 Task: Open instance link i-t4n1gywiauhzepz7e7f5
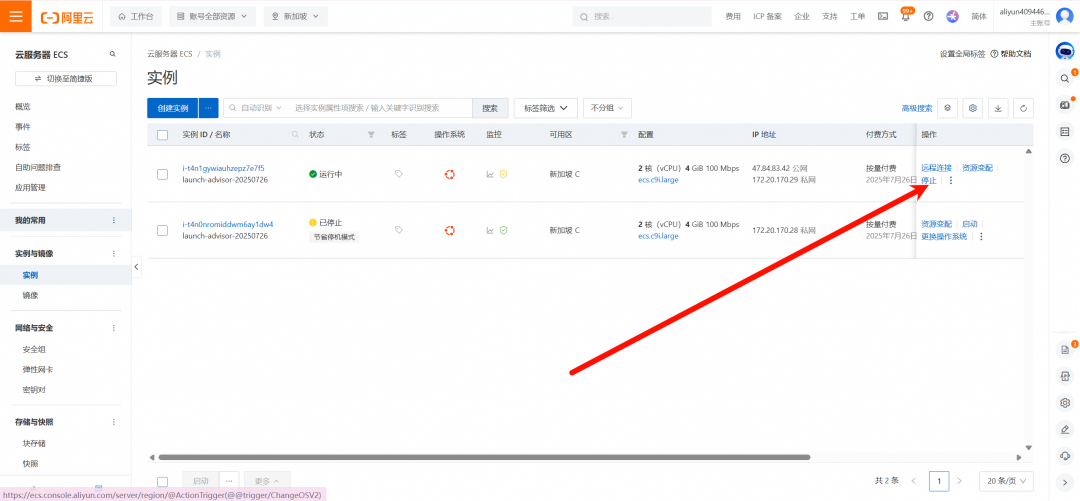(x=223, y=167)
